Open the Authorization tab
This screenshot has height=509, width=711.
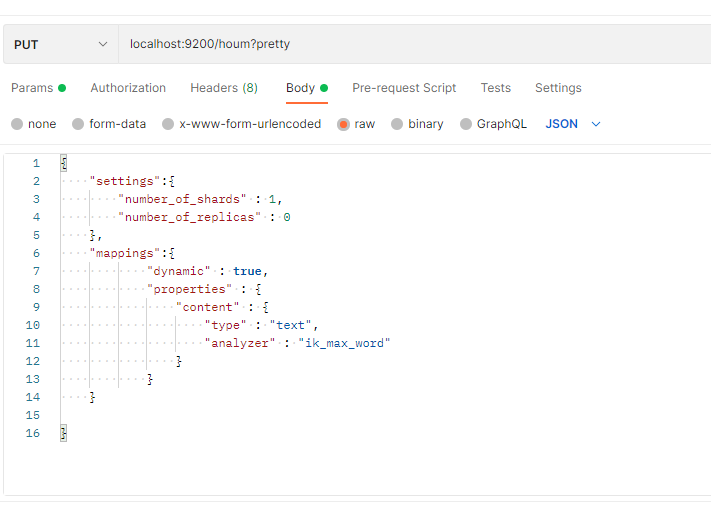point(128,88)
